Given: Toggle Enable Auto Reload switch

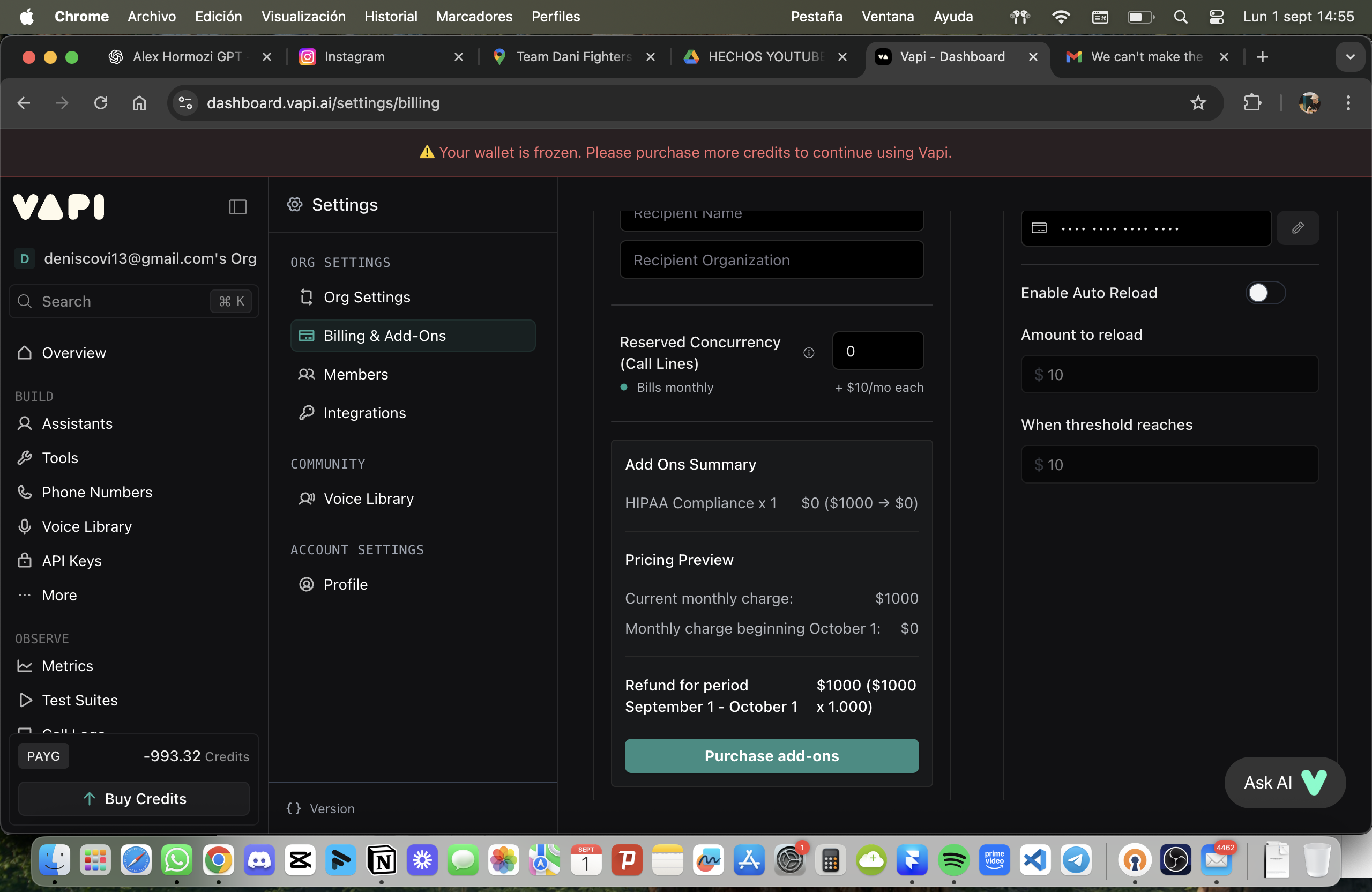Looking at the screenshot, I should (1265, 293).
